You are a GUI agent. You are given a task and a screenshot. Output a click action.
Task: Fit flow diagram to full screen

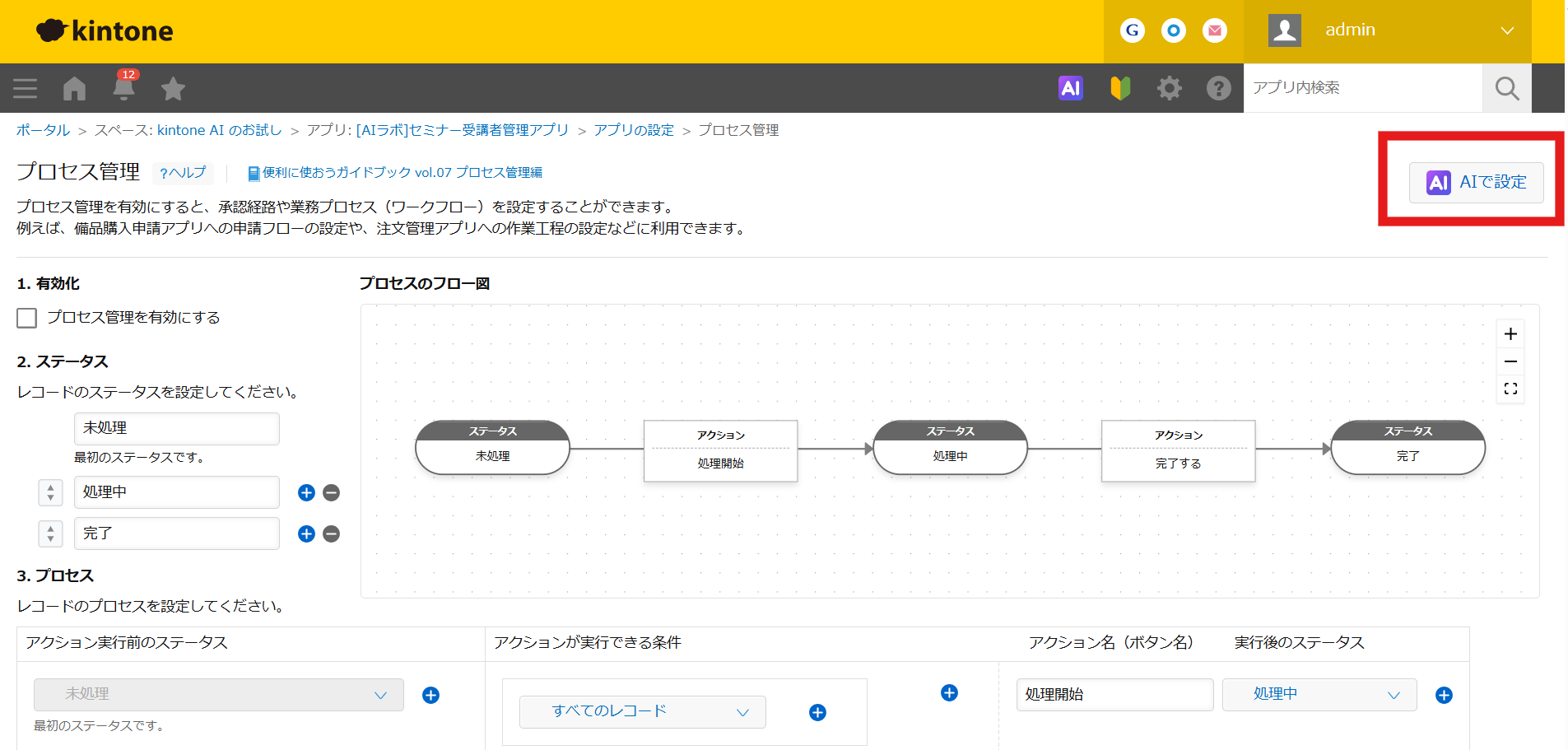pyautogui.click(x=1510, y=389)
